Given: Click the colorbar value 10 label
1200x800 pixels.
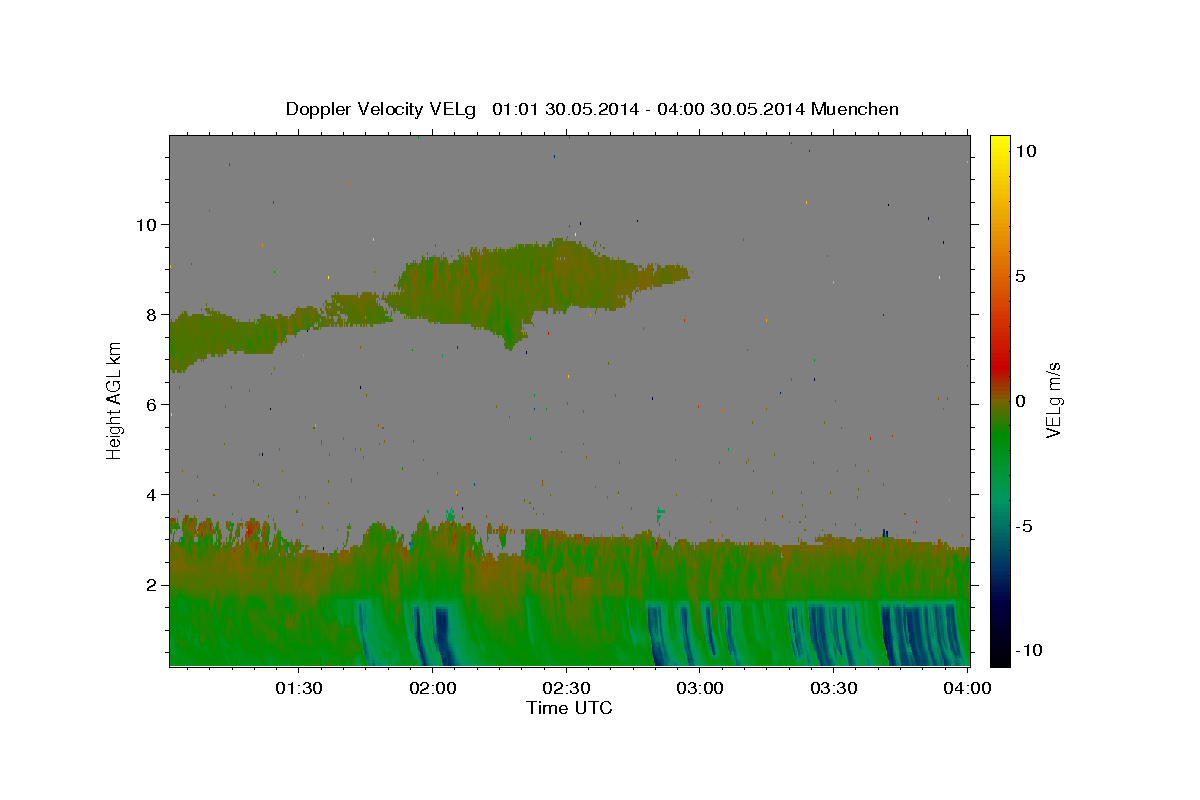Looking at the screenshot, I should pyautogui.click(x=1025, y=151).
